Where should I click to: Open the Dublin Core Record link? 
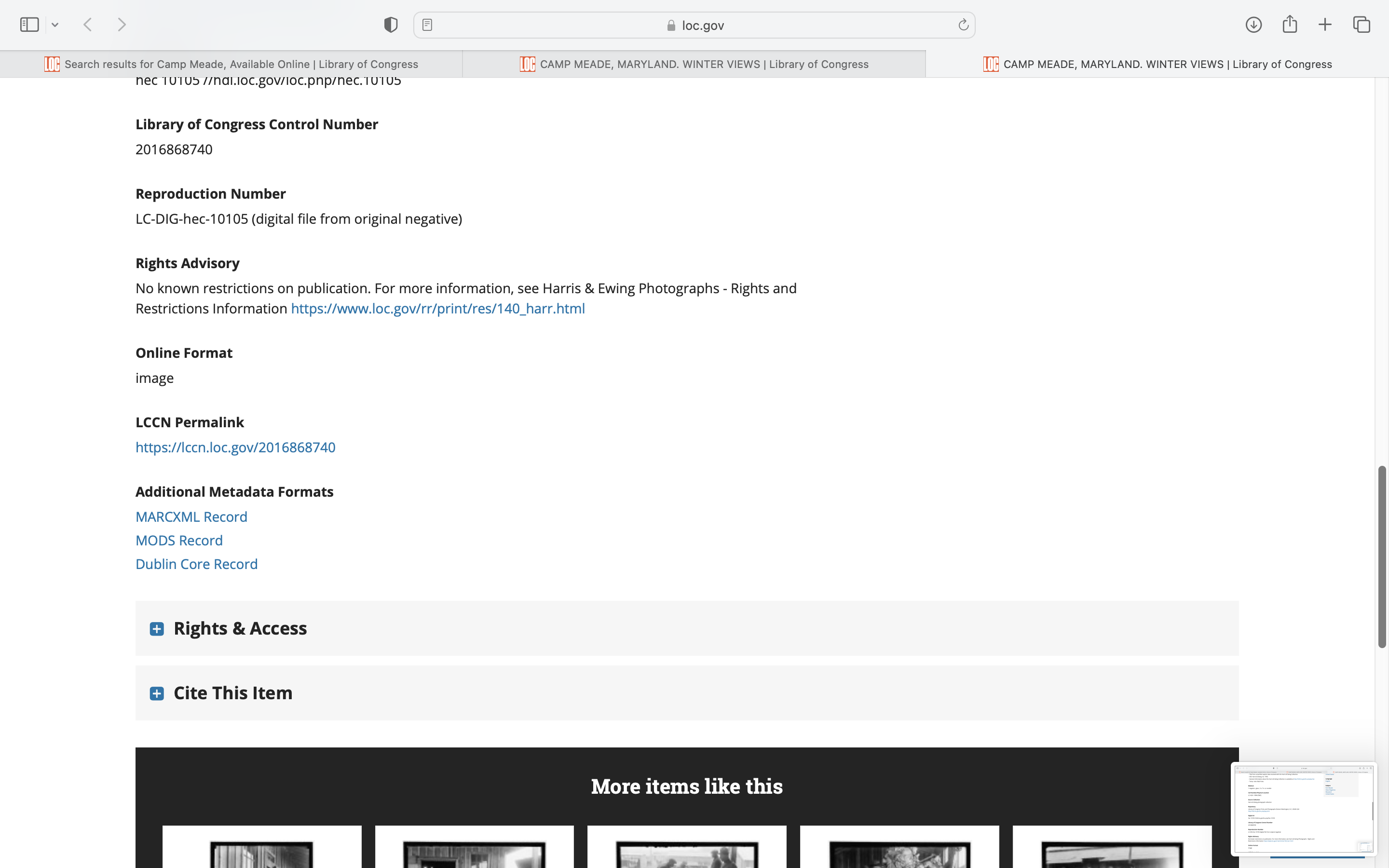click(x=196, y=564)
